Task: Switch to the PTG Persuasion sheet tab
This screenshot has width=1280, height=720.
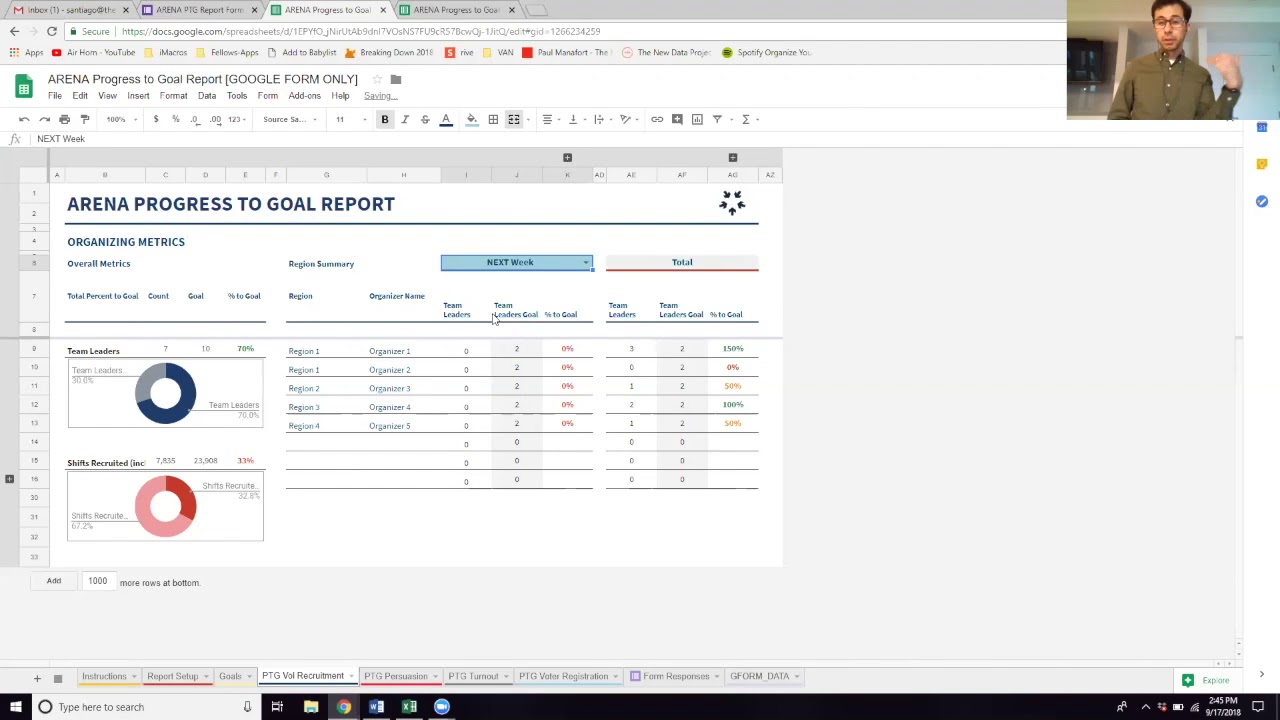Action: click(x=396, y=676)
